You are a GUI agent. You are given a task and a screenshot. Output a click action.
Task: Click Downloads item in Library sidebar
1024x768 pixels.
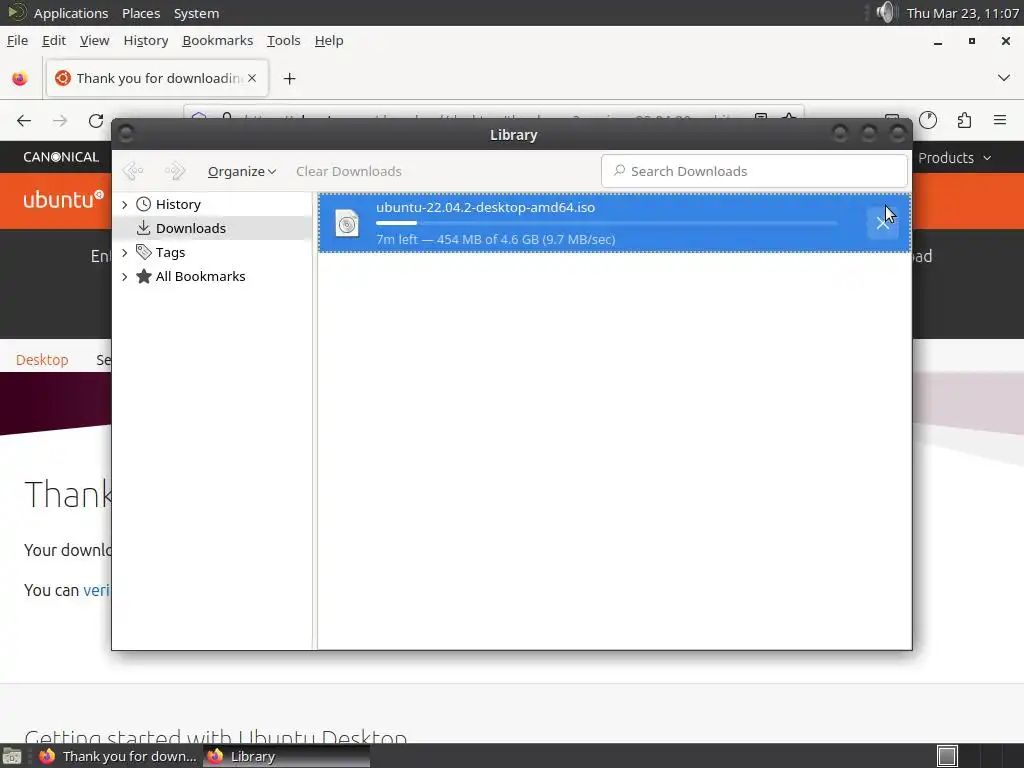point(213,228)
